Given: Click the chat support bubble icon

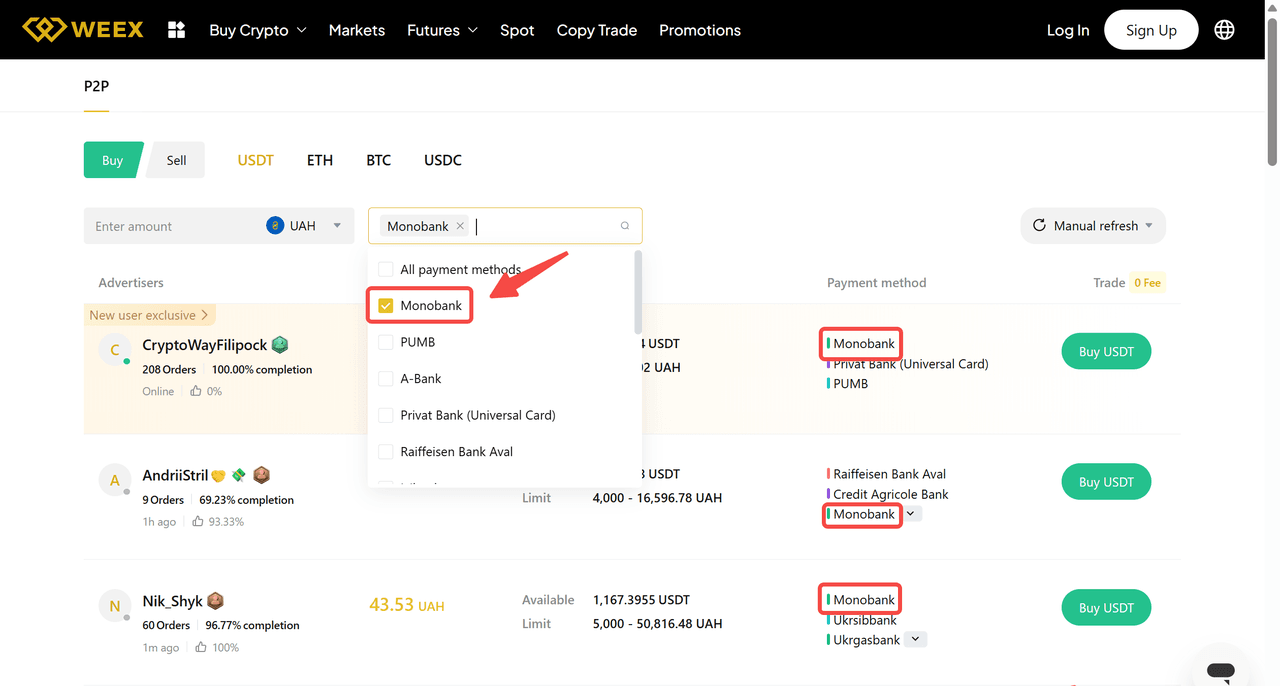Looking at the screenshot, I should pyautogui.click(x=1220, y=670).
